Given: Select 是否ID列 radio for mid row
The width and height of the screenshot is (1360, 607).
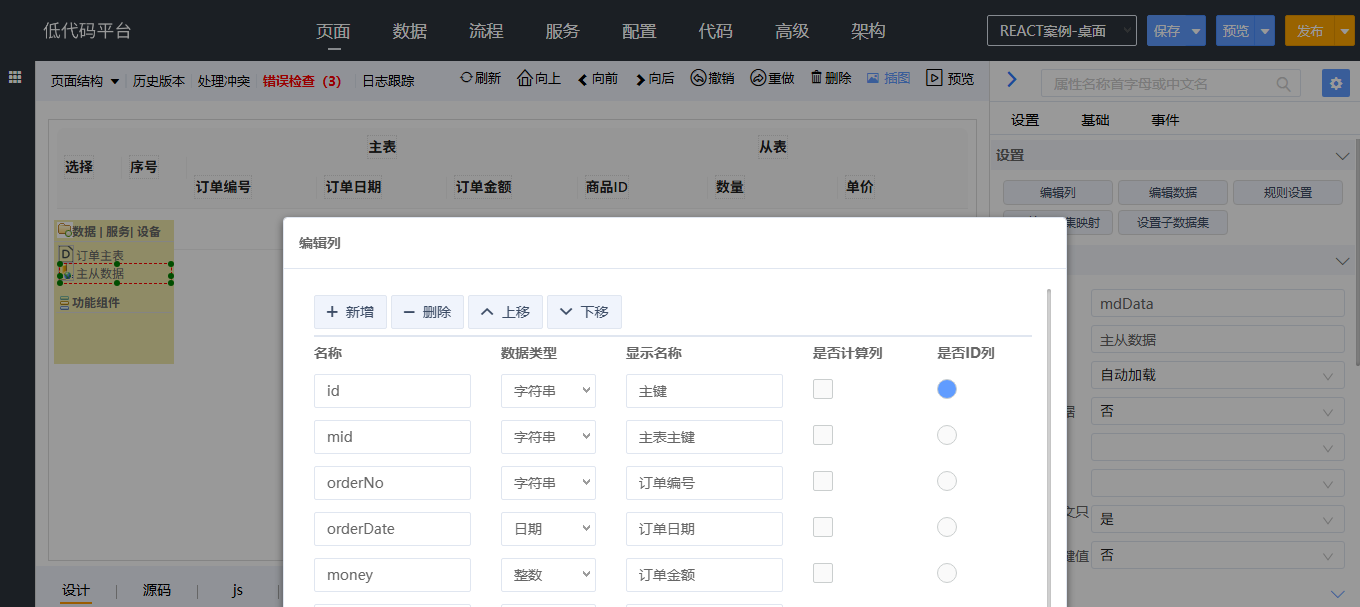Looking at the screenshot, I should (x=947, y=435).
